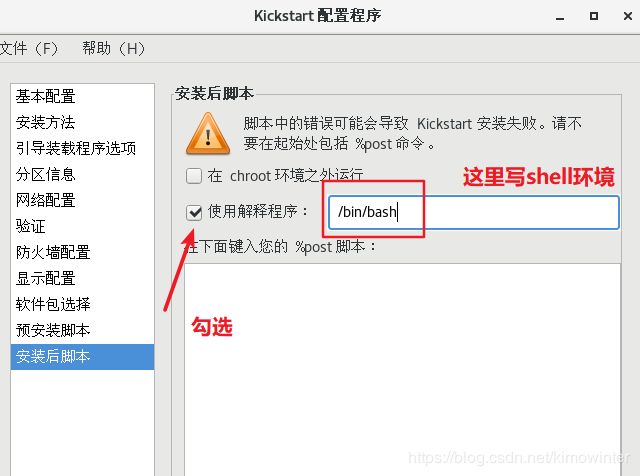Minimize the Kickstart window
The image size is (640, 476).
point(560,17)
